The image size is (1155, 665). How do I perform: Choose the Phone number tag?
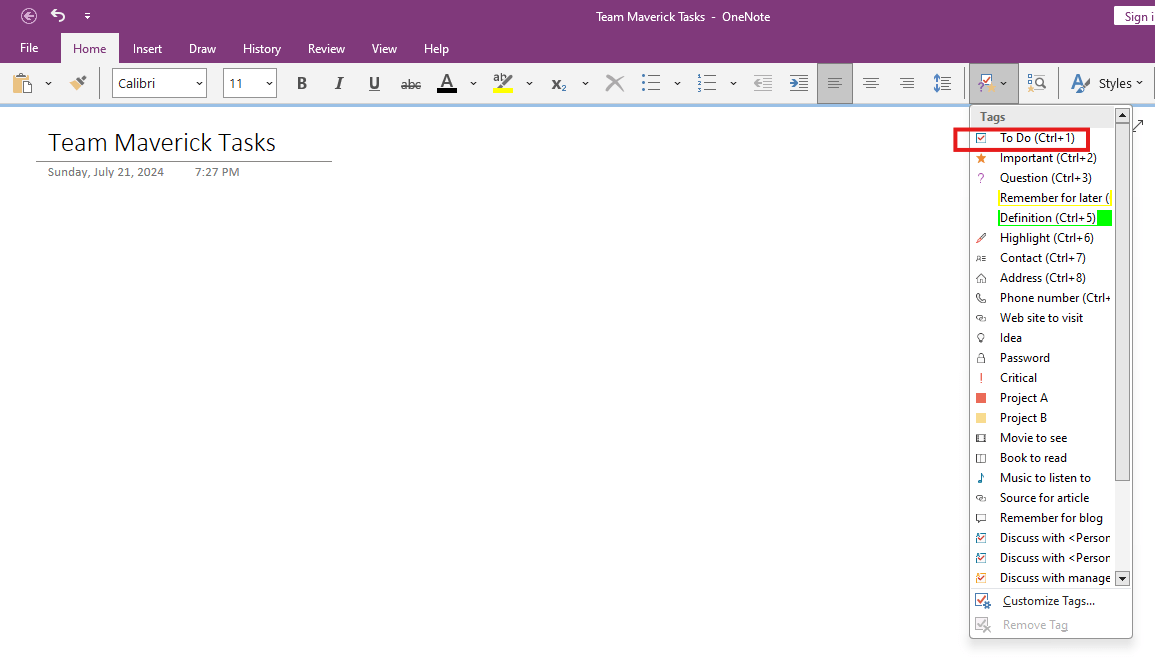coord(1042,298)
